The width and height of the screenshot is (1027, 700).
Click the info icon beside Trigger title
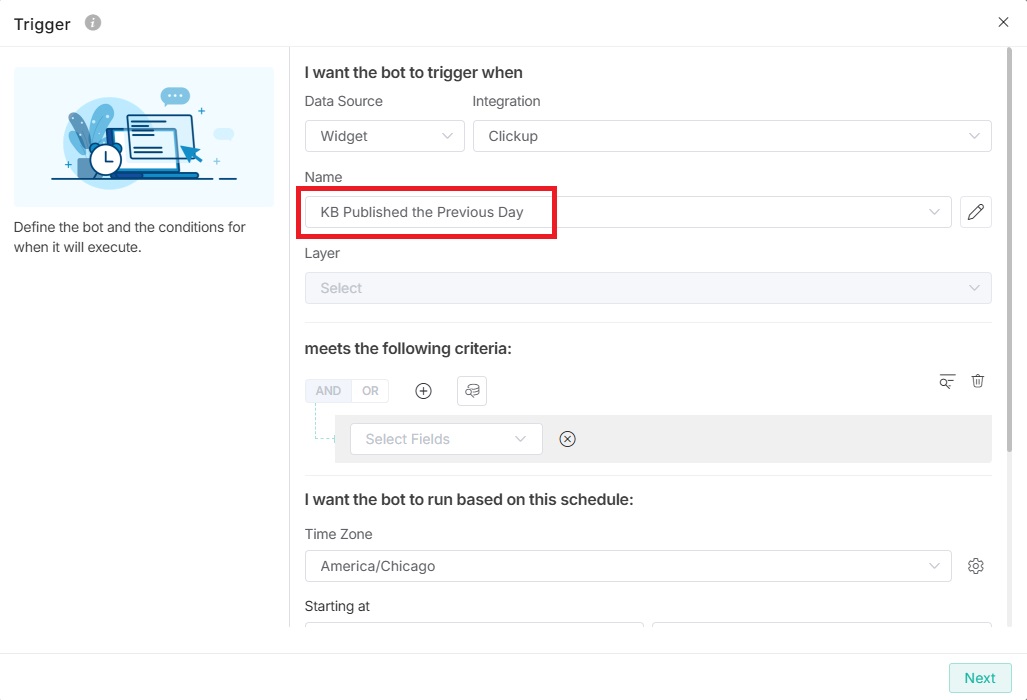[93, 23]
